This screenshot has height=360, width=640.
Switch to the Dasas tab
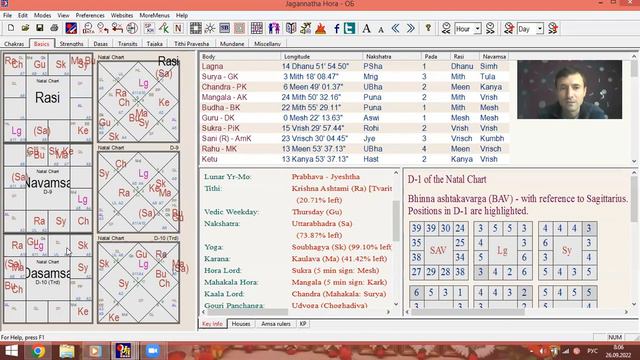(x=100, y=44)
